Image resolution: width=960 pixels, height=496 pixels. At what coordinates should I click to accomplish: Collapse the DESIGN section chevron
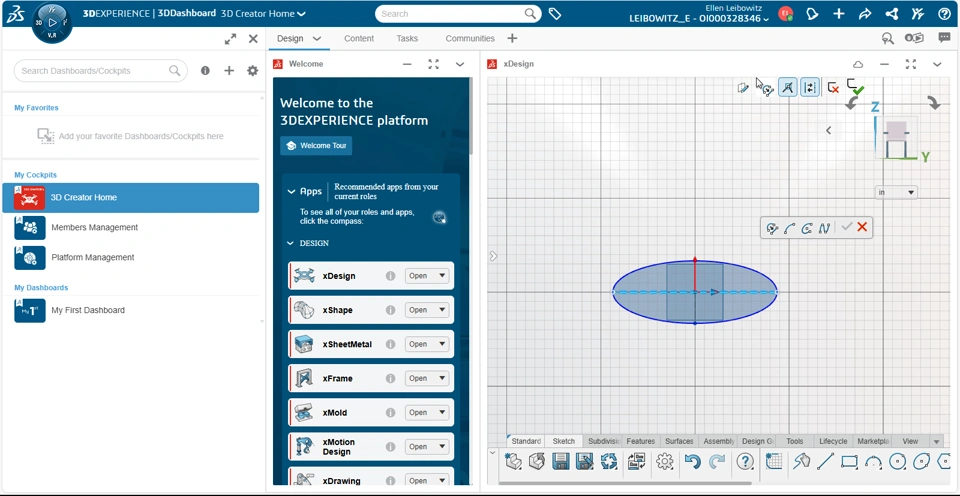coord(290,243)
